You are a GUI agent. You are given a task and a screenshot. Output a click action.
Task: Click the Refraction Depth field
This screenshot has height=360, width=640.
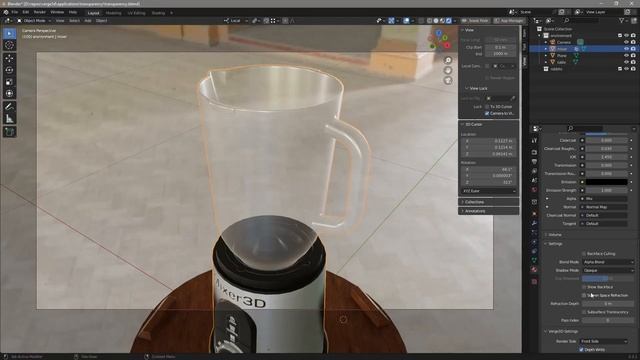pyautogui.click(x=607, y=304)
